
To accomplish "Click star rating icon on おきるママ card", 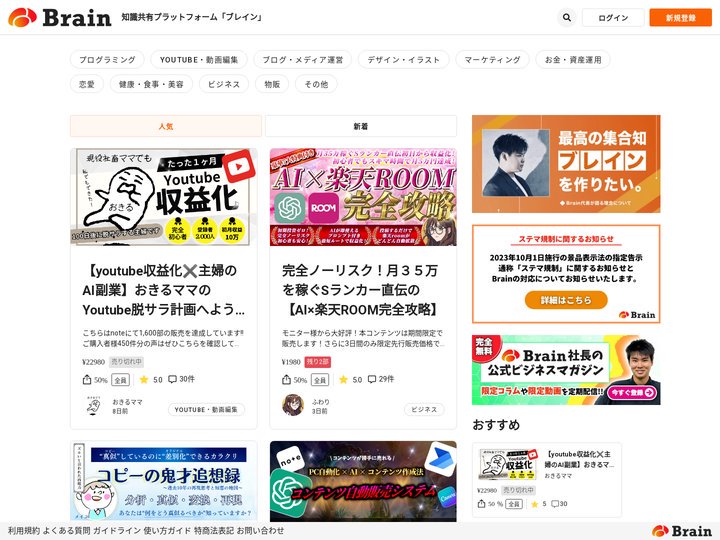I will [144, 379].
